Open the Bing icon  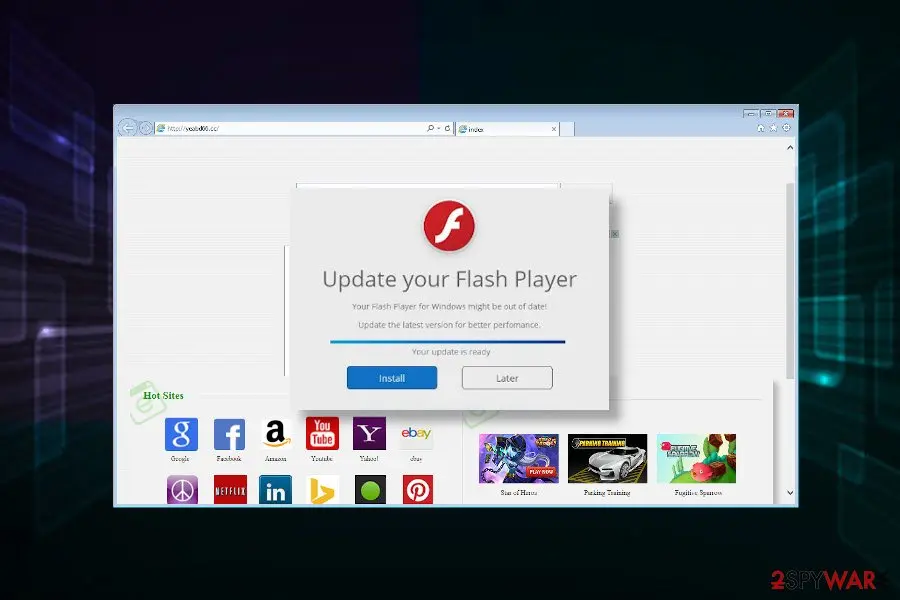(x=322, y=490)
